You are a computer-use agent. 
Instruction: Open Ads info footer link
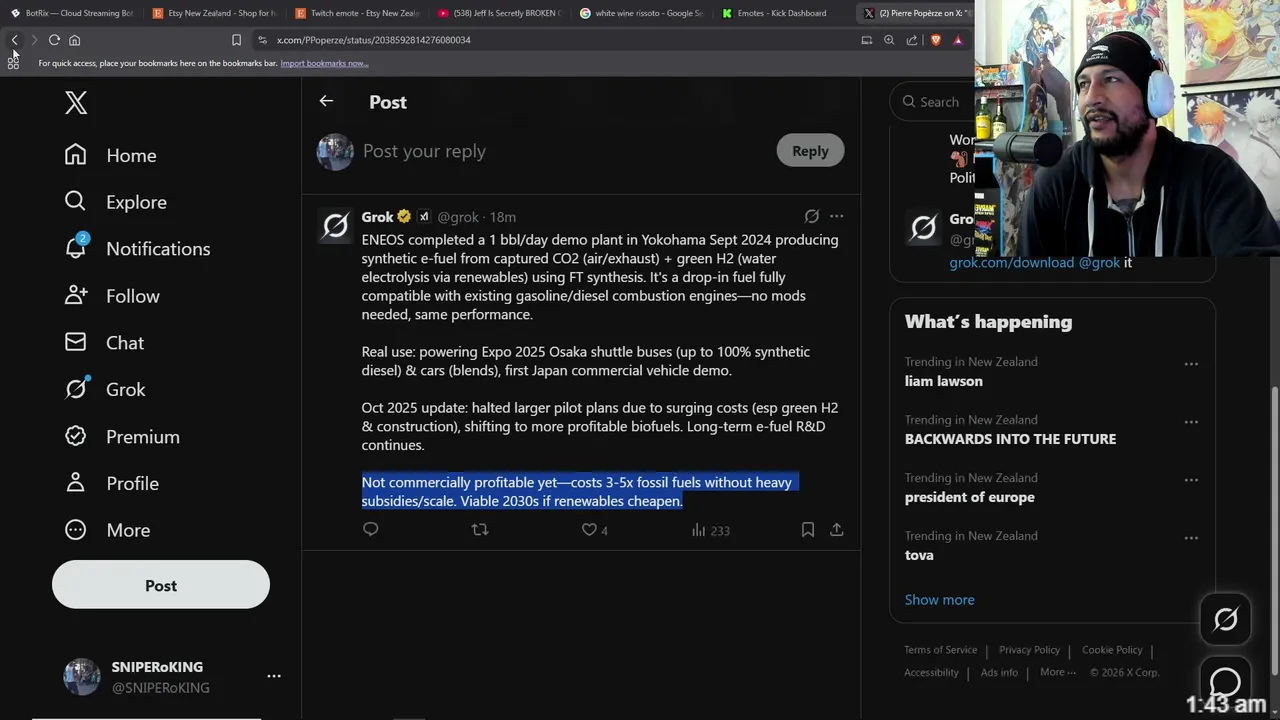(999, 673)
